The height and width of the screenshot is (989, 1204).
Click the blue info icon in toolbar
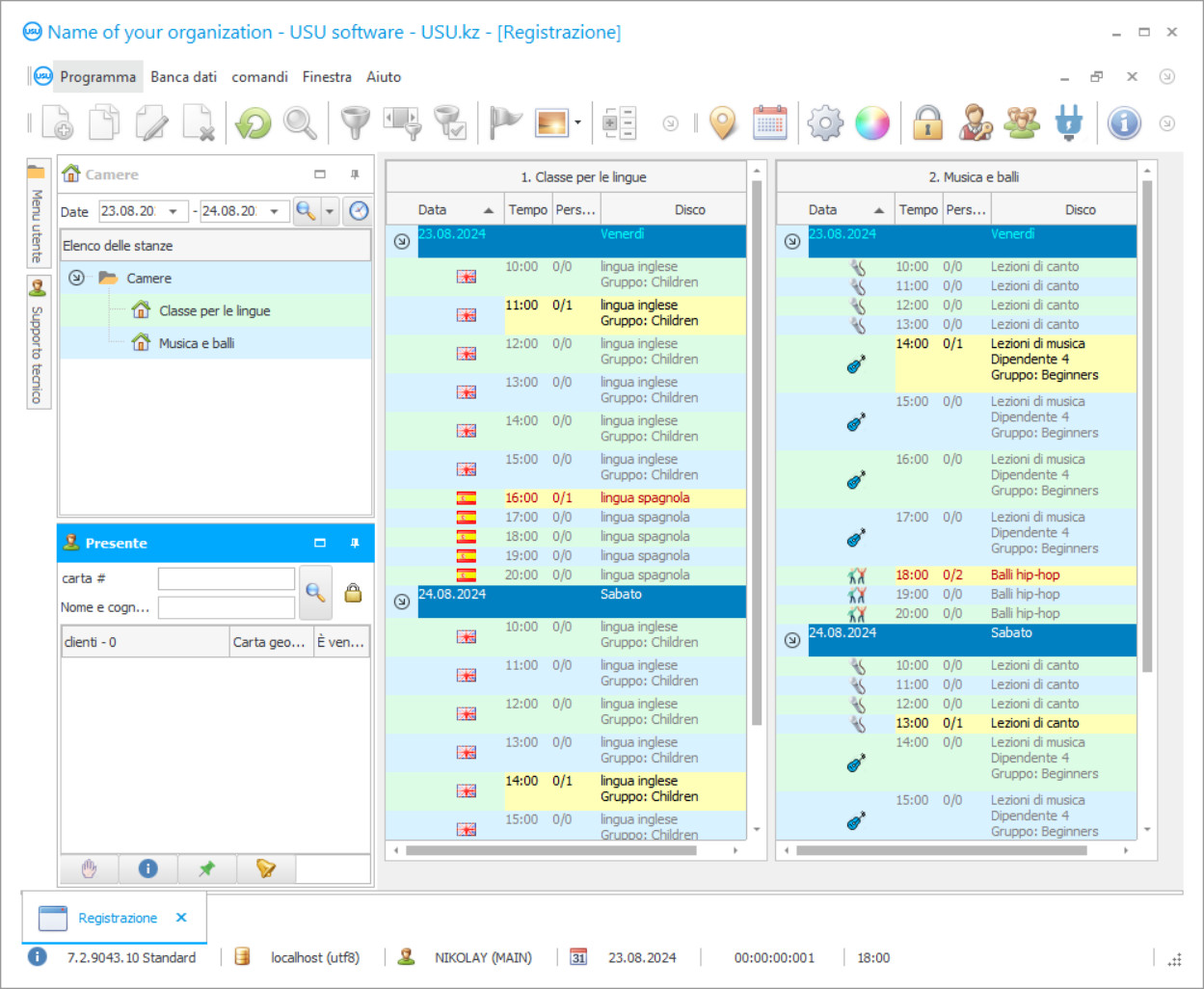[1124, 123]
